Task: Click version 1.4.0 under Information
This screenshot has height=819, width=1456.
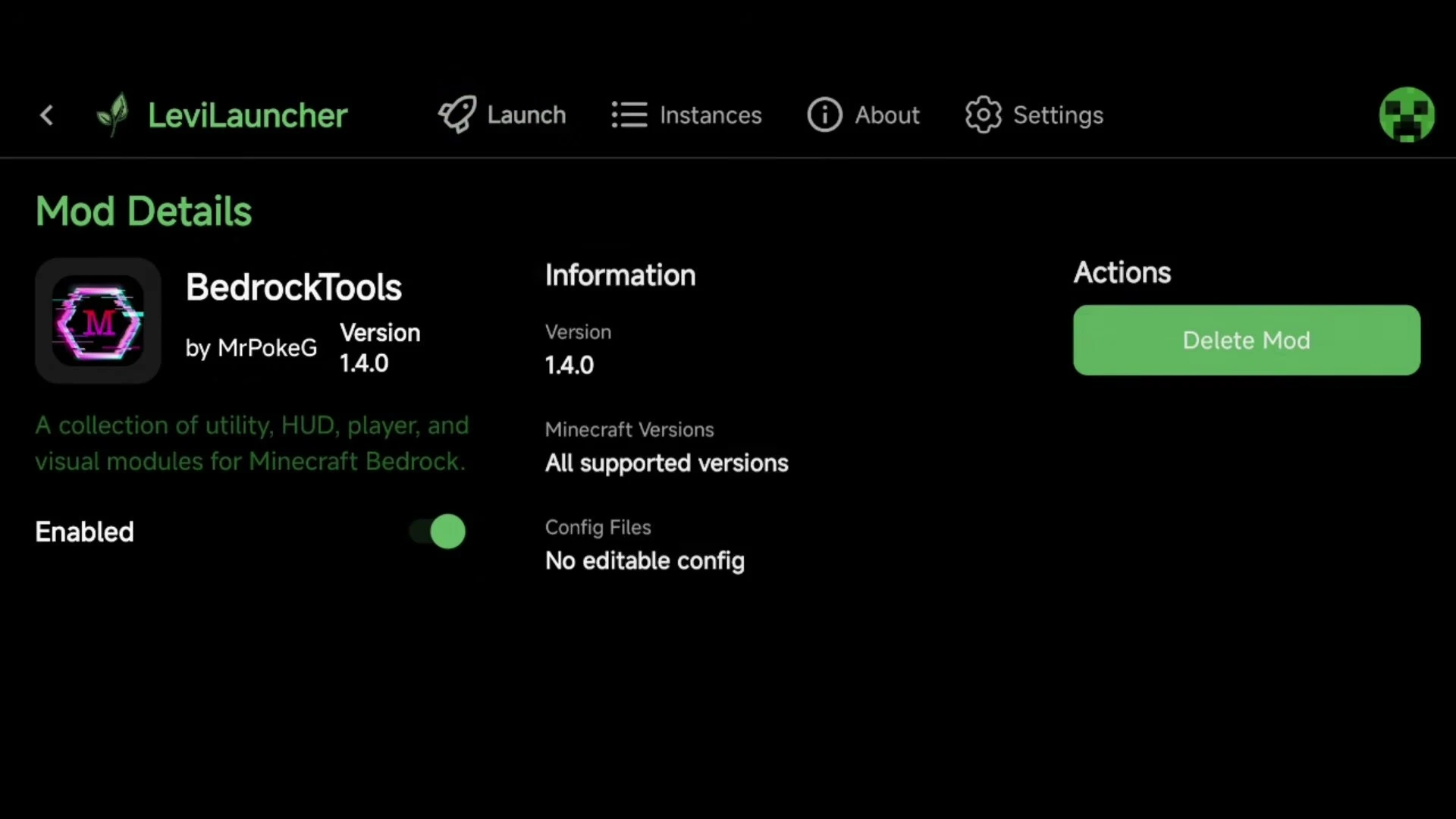Action: [x=570, y=366]
